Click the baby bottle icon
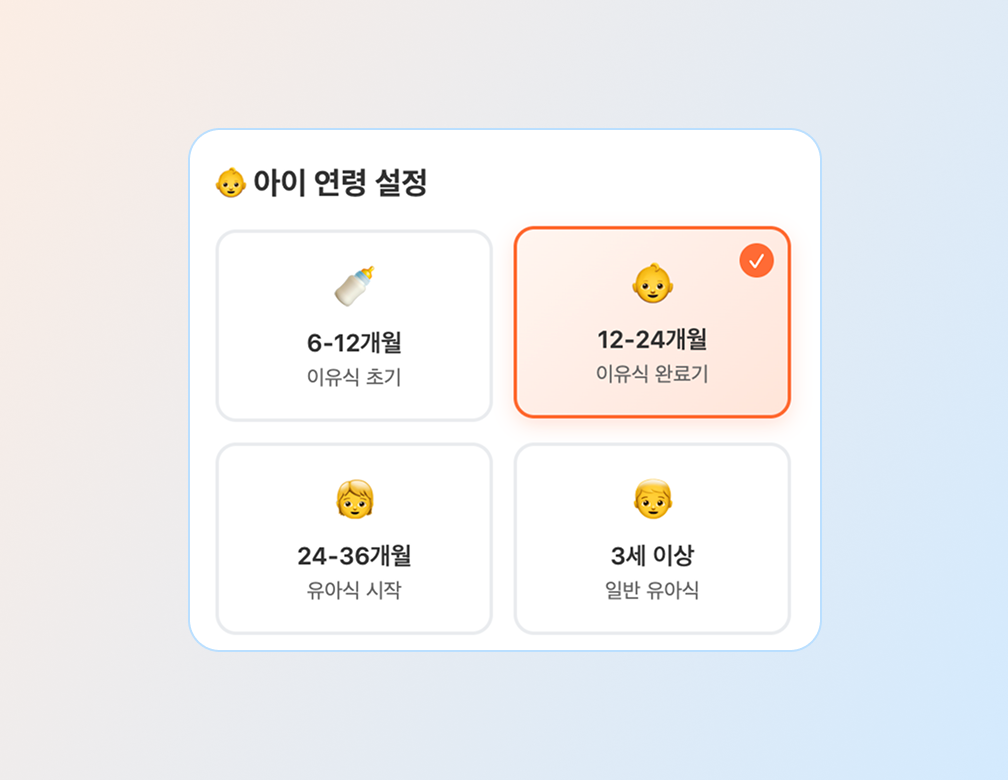Screen dimensions: 1008x780 pos(354,286)
